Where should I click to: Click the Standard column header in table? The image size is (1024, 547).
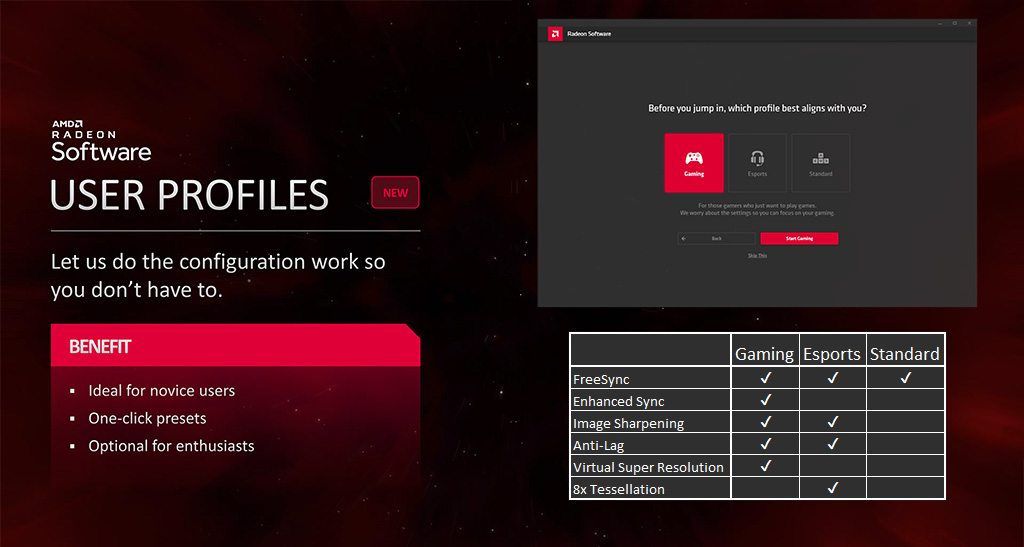904,354
